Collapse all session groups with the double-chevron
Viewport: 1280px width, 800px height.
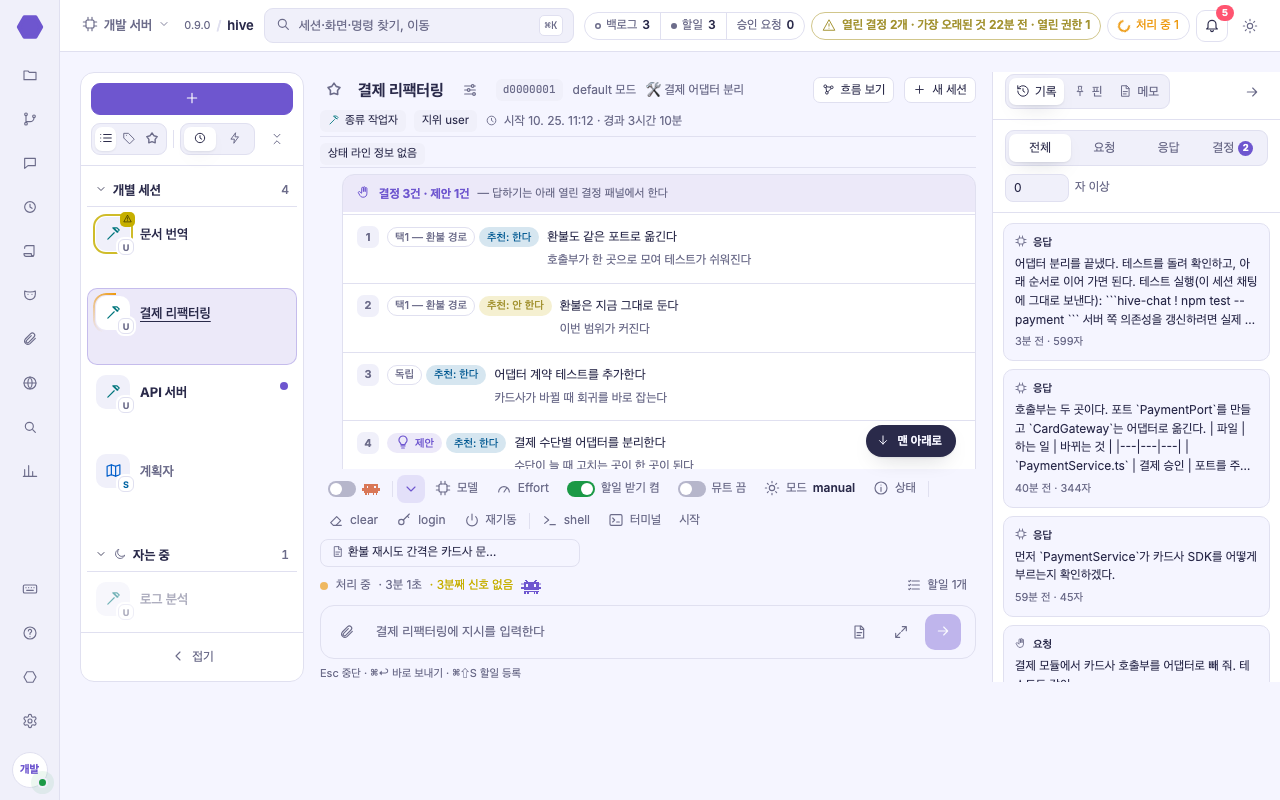coord(277,138)
